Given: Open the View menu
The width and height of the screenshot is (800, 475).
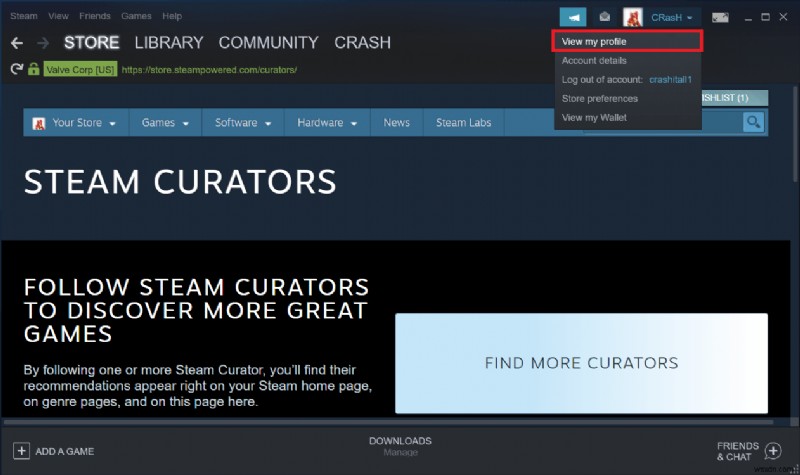Looking at the screenshot, I should click(58, 16).
